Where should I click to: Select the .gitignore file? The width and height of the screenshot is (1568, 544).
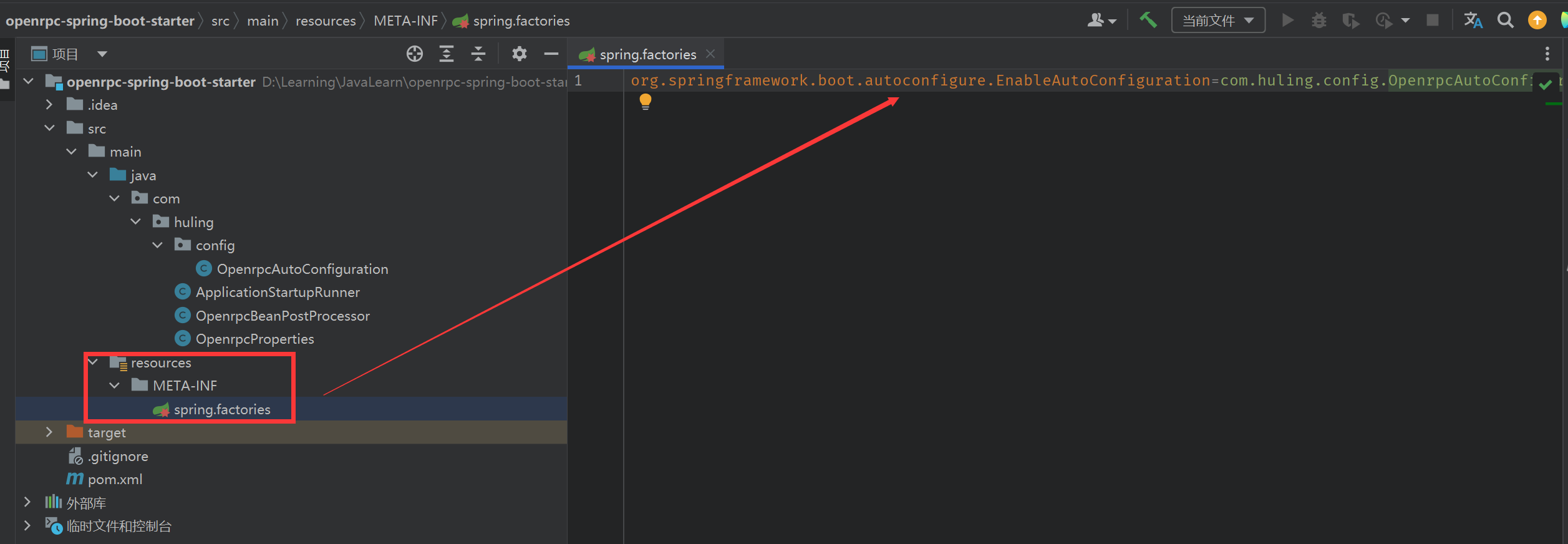118,456
